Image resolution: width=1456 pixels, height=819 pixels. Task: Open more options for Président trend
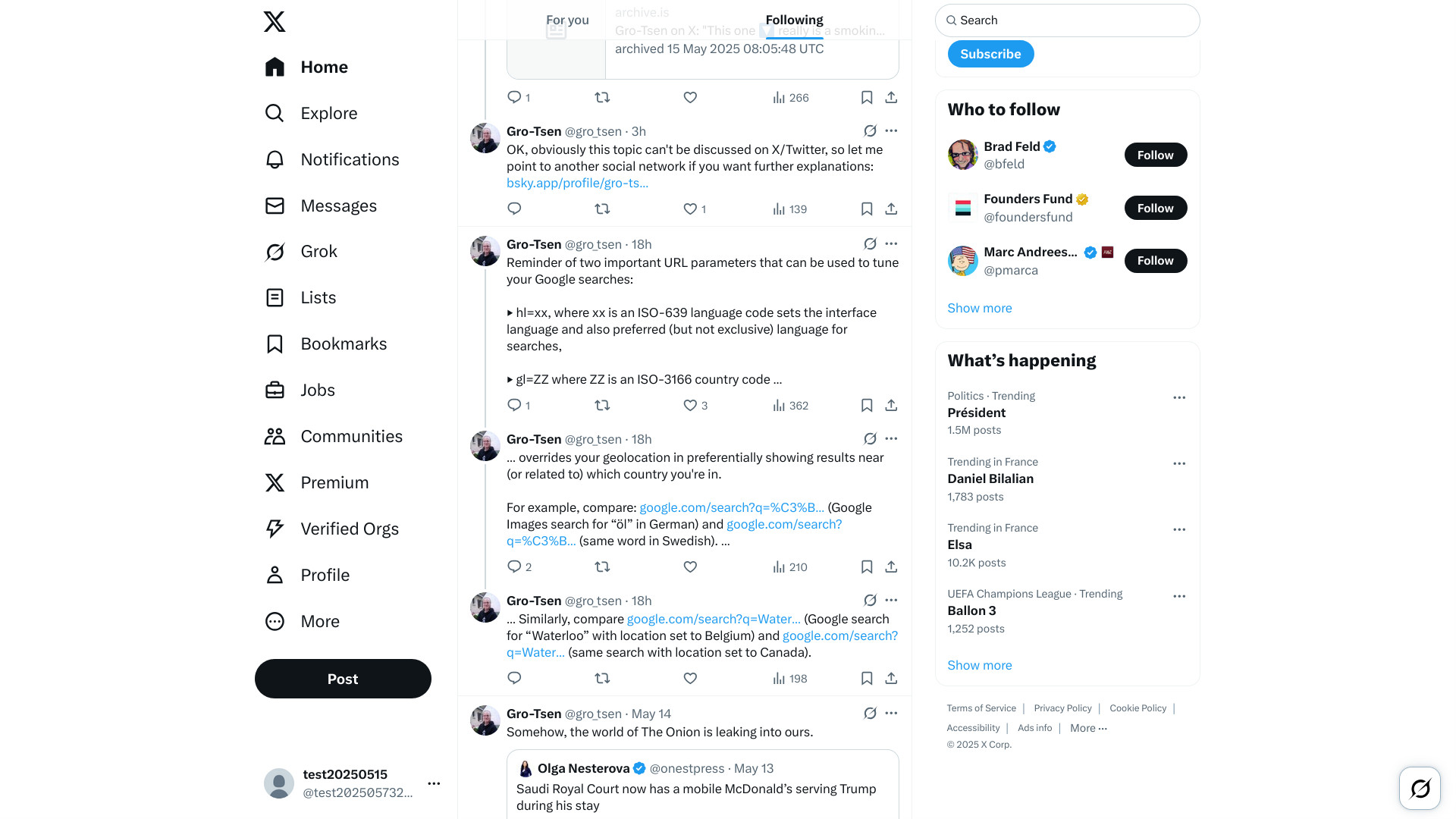coord(1179,397)
